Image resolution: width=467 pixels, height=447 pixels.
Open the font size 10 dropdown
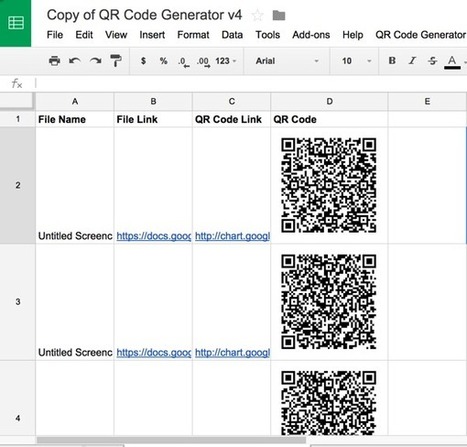pyautogui.click(x=356, y=61)
